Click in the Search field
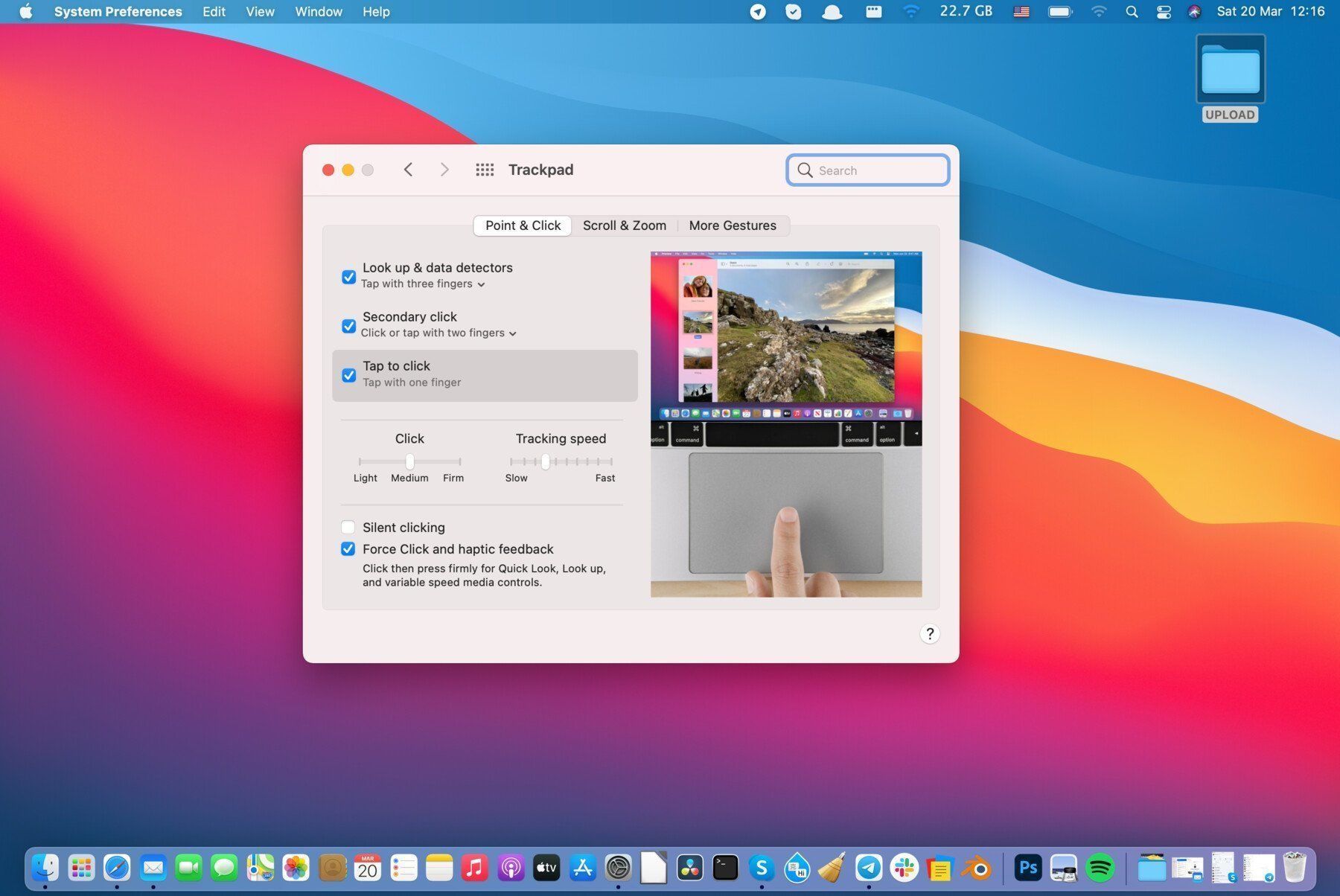This screenshot has height=896, width=1340. [x=868, y=170]
